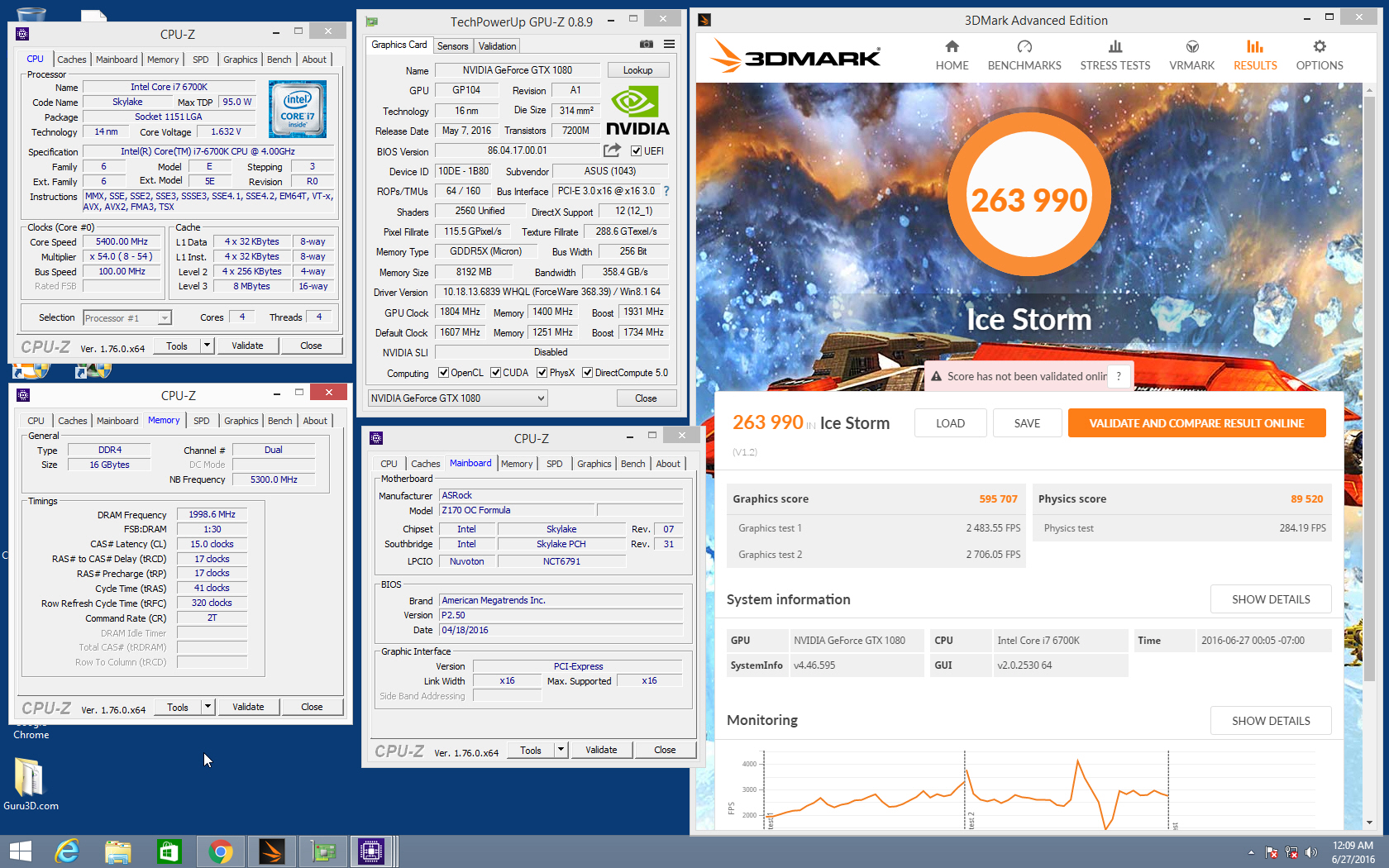Viewport: 1389px width, 868px height.
Task: Click Validate button in top CPU-Z window
Action: (247, 346)
